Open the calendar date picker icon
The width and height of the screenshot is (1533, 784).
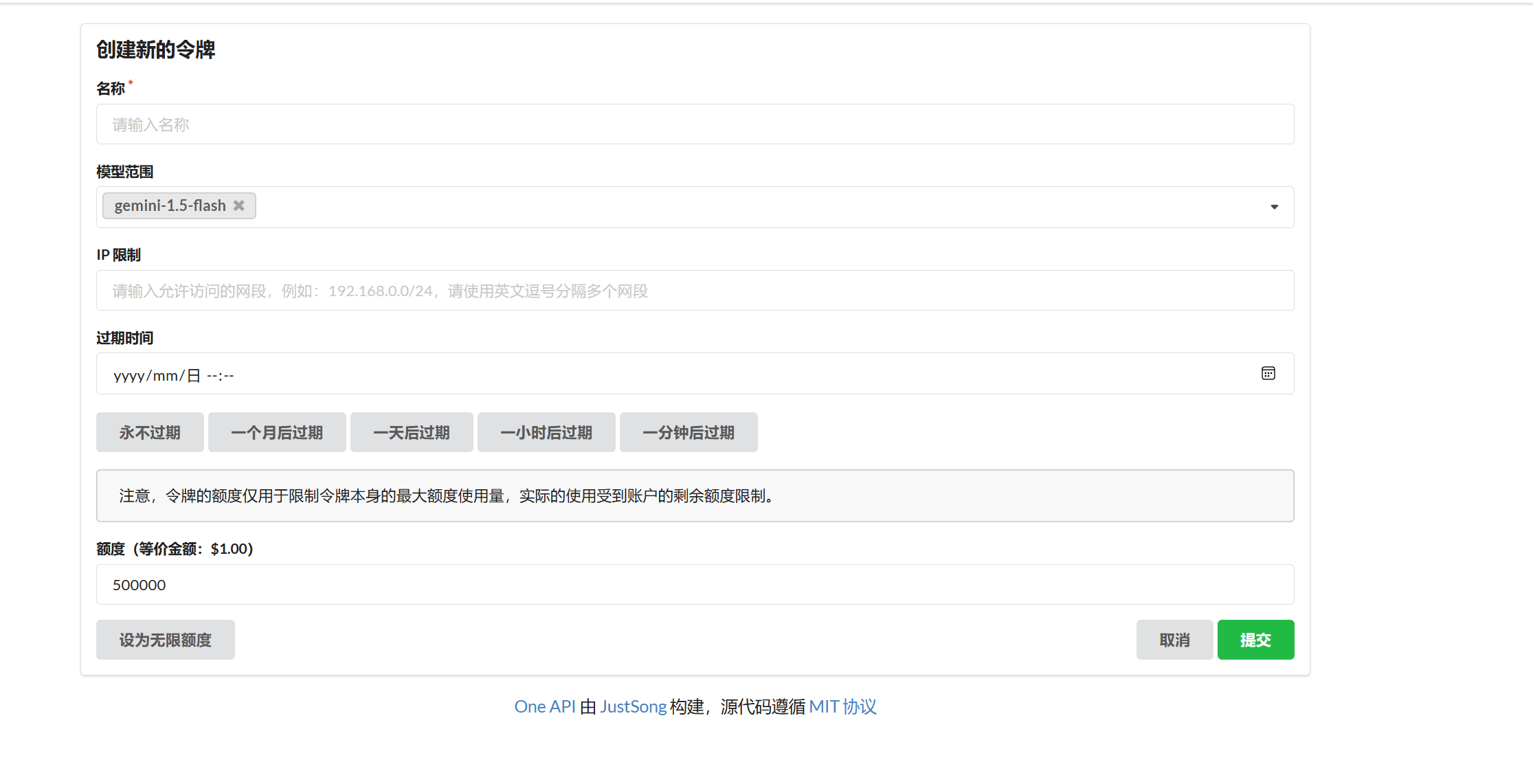pyautogui.click(x=1268, y=374)
